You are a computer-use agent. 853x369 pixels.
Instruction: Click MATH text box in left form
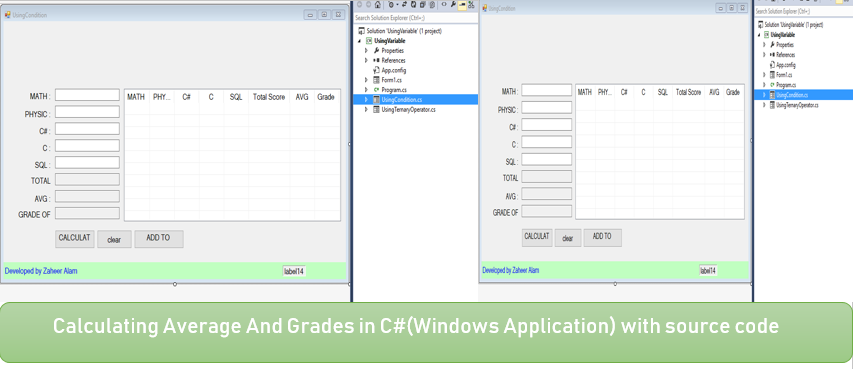click(x=87, y=95)
